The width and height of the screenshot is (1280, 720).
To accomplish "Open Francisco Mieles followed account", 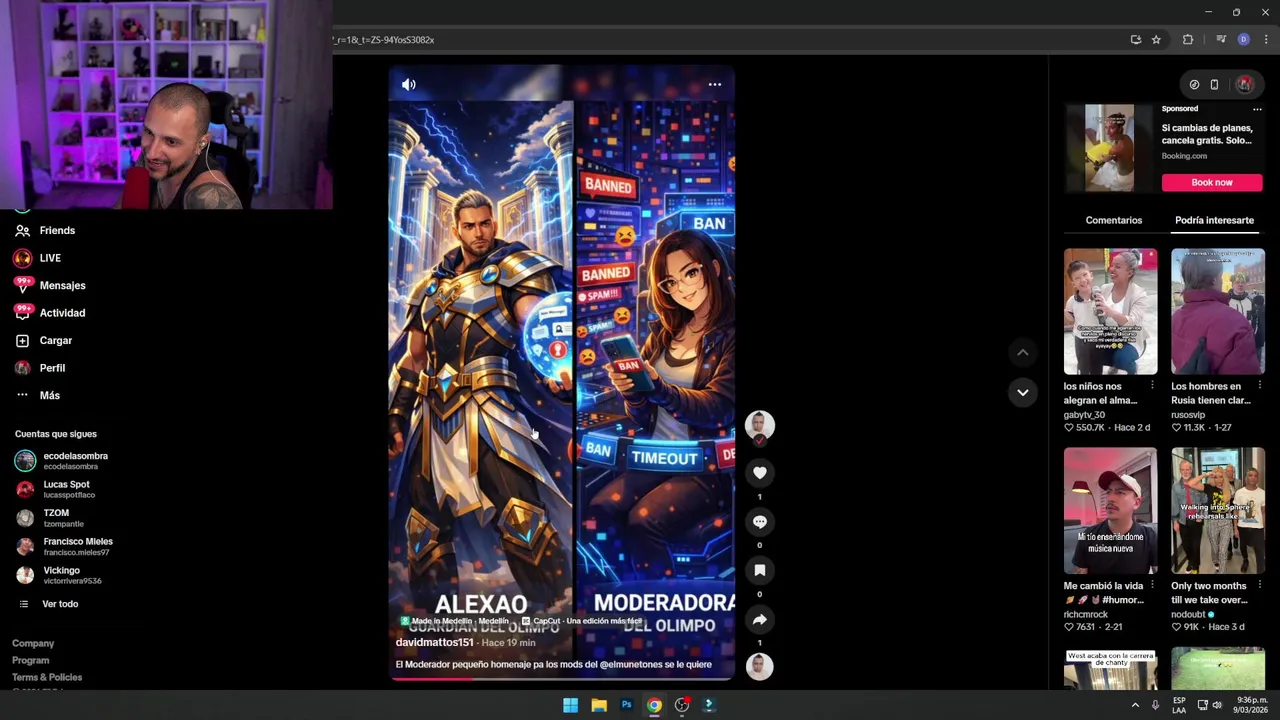I will pyautogui.click(x=65, y=547).
